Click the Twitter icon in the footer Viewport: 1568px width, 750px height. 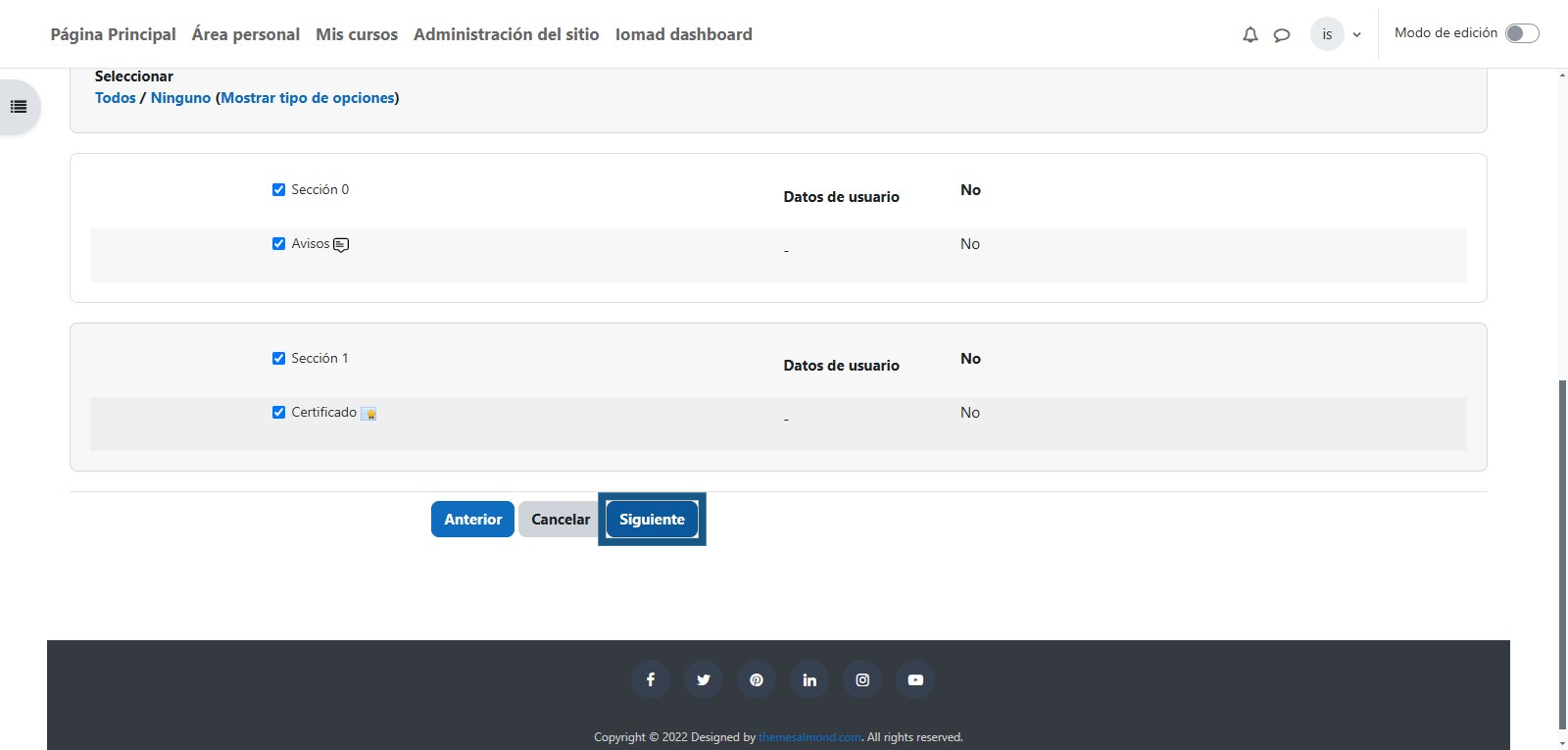click(x=704, y=679)
